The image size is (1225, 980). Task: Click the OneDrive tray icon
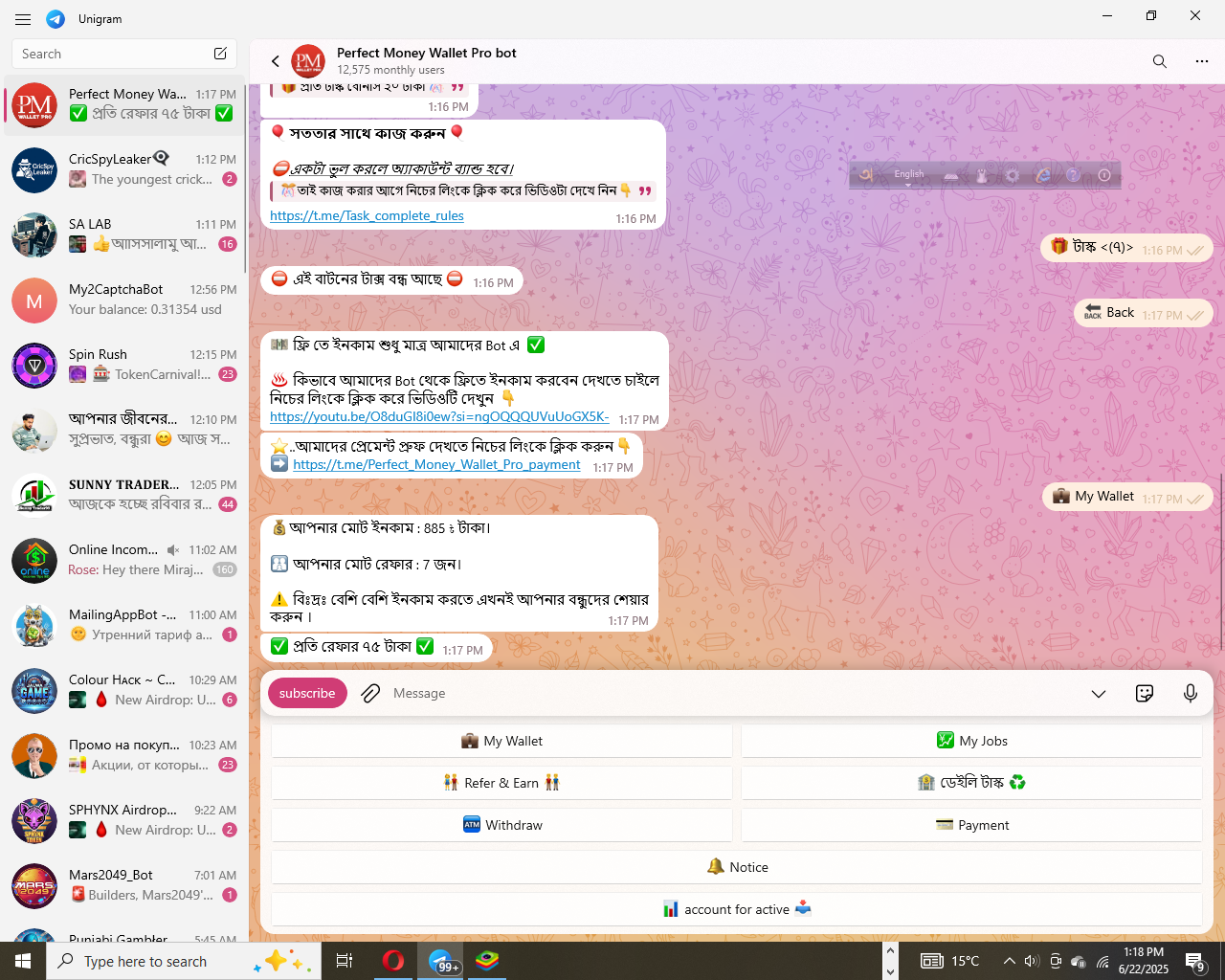point(1079,961)
